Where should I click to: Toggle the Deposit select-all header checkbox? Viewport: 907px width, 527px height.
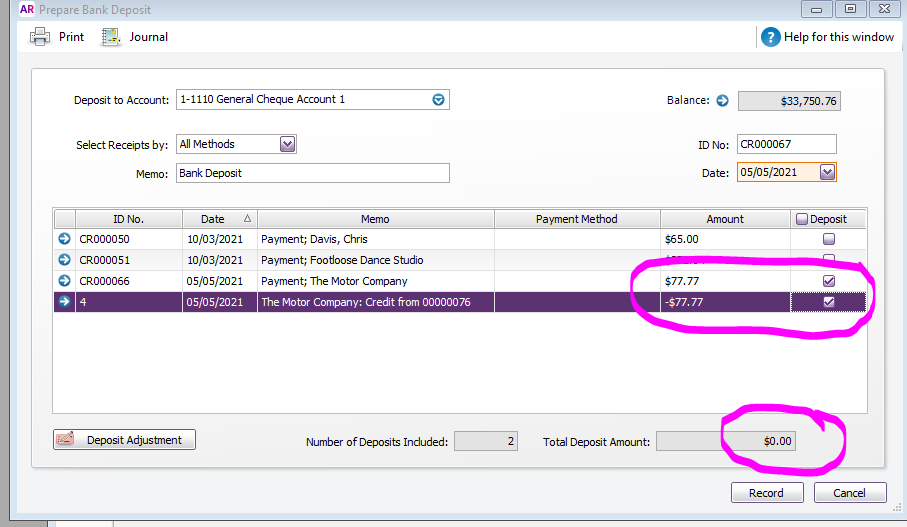tap(801, 219)
